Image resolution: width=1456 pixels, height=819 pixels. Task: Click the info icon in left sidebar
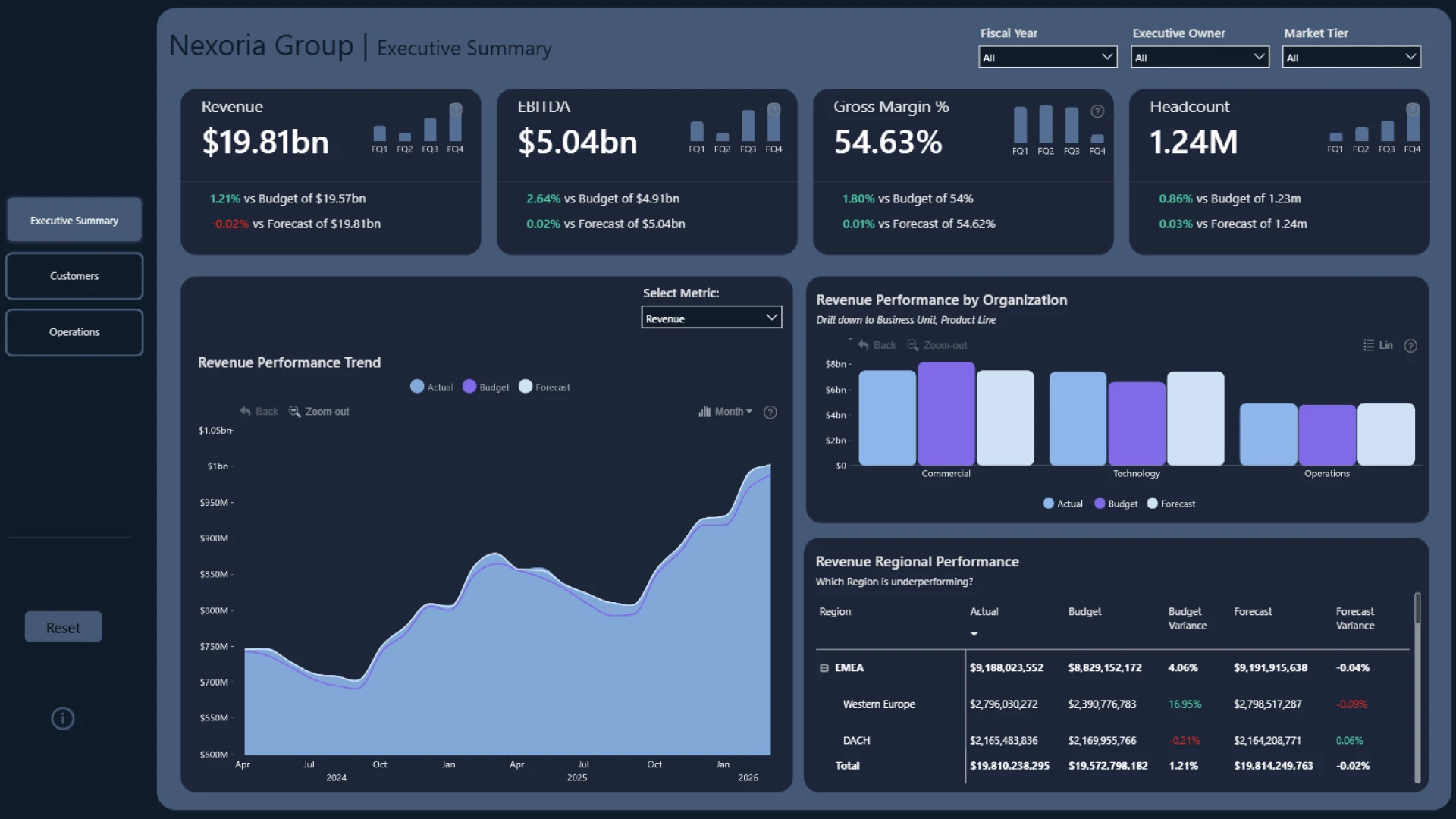(x=62, y=718)
